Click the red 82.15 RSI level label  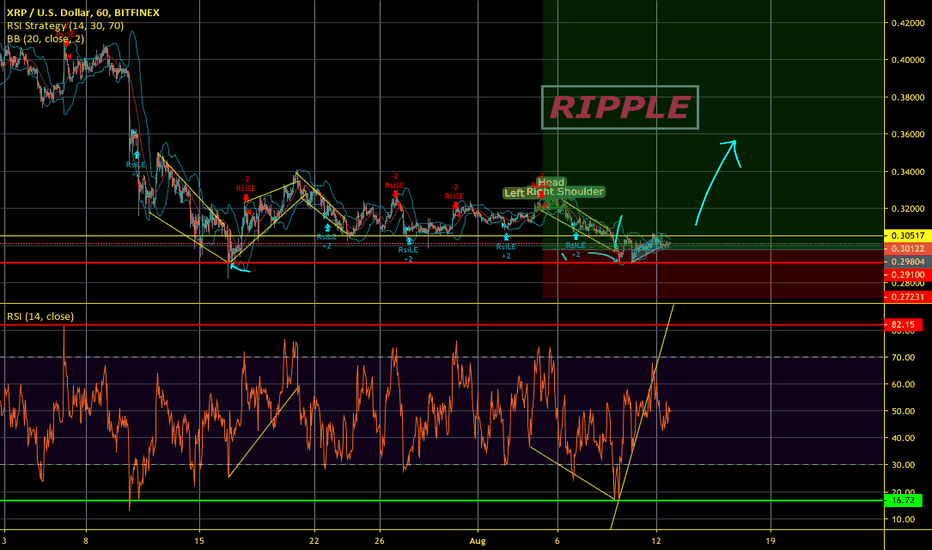click(903, 325)
